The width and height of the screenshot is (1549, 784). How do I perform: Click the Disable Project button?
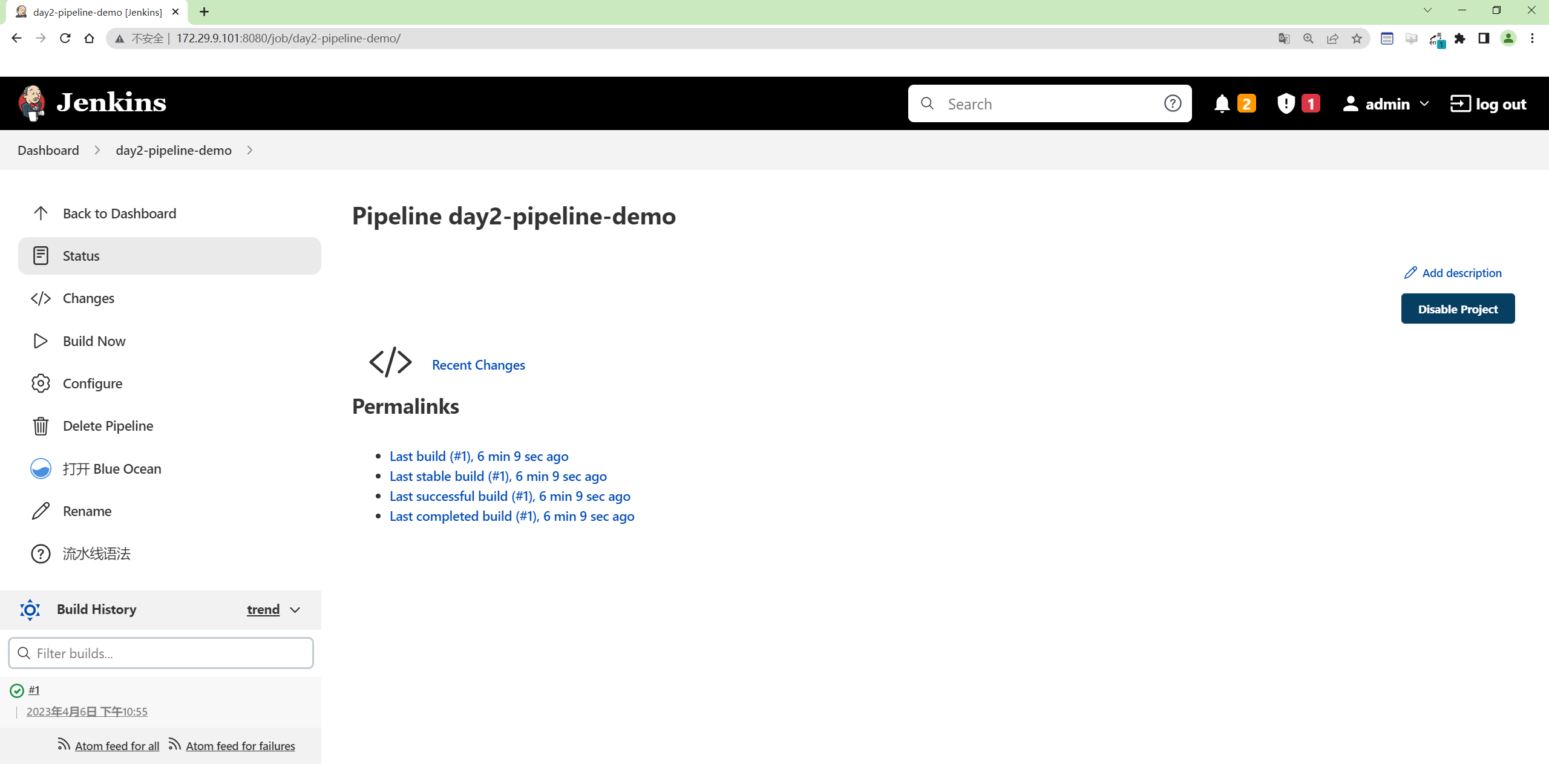tap(1458, 309)
